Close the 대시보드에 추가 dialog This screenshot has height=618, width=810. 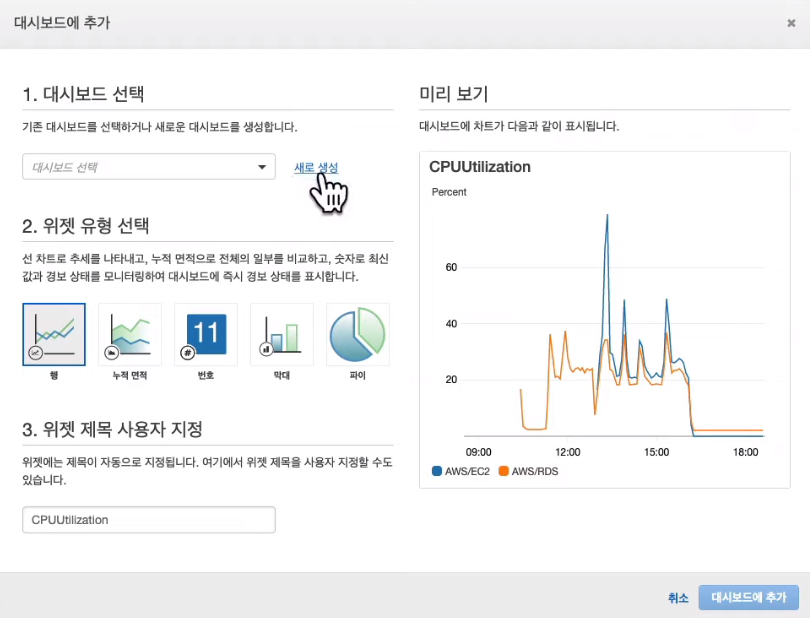pos(791,23)
